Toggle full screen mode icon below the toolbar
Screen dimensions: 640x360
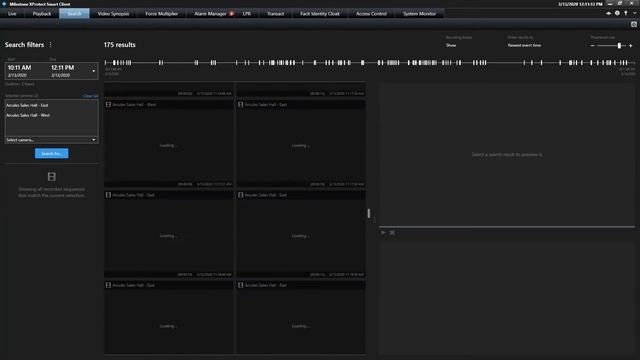point(634,24)
